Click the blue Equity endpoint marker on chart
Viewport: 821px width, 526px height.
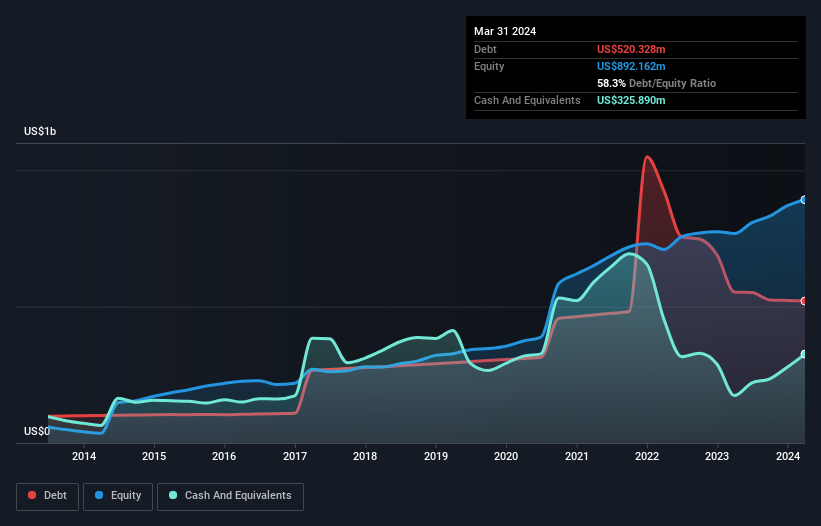click(804, 200)
